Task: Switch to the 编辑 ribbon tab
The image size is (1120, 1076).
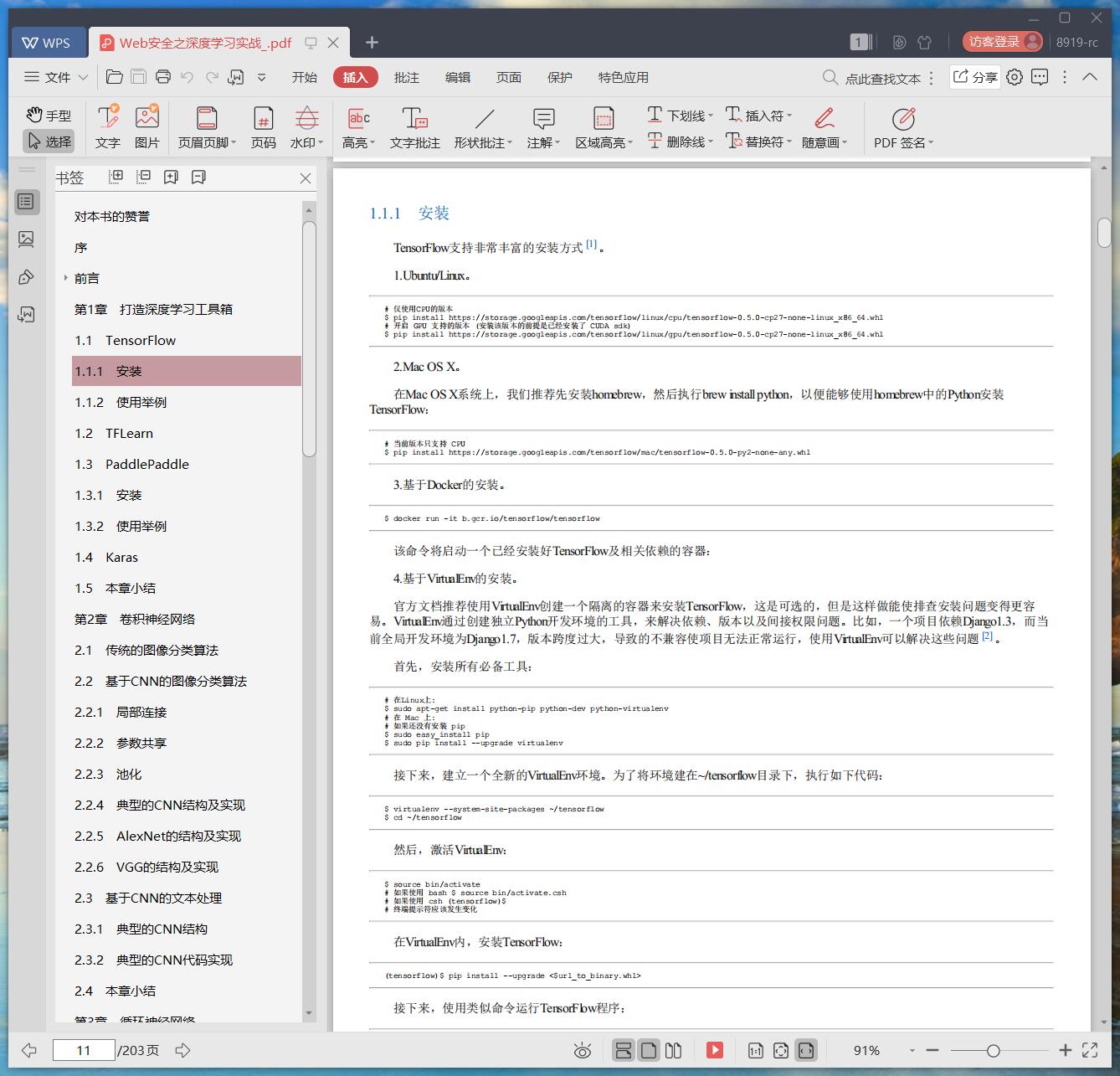Action: pyautogui.click(x=458, y=77)
